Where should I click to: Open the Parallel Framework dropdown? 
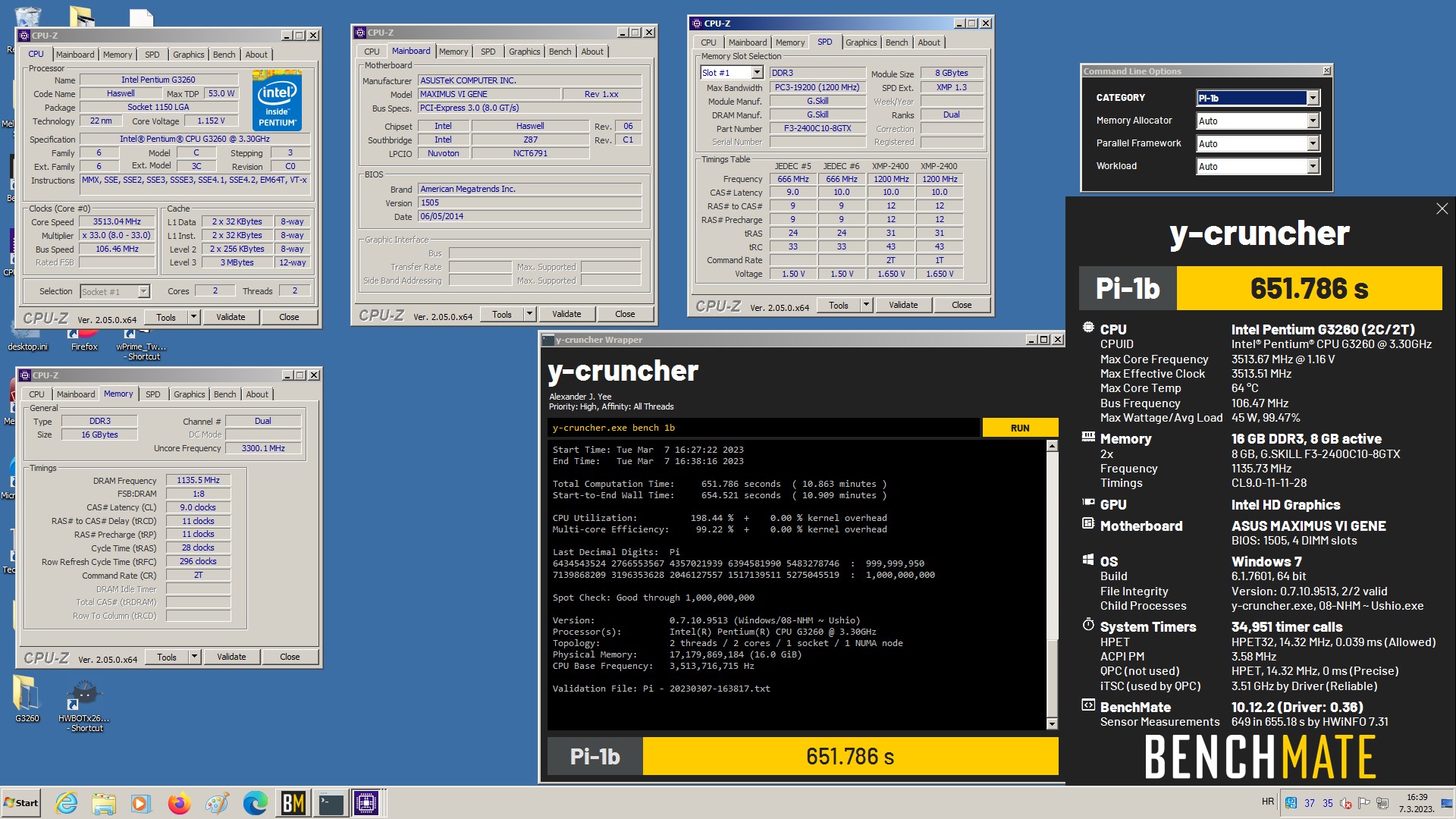[x=1258, y=143]
